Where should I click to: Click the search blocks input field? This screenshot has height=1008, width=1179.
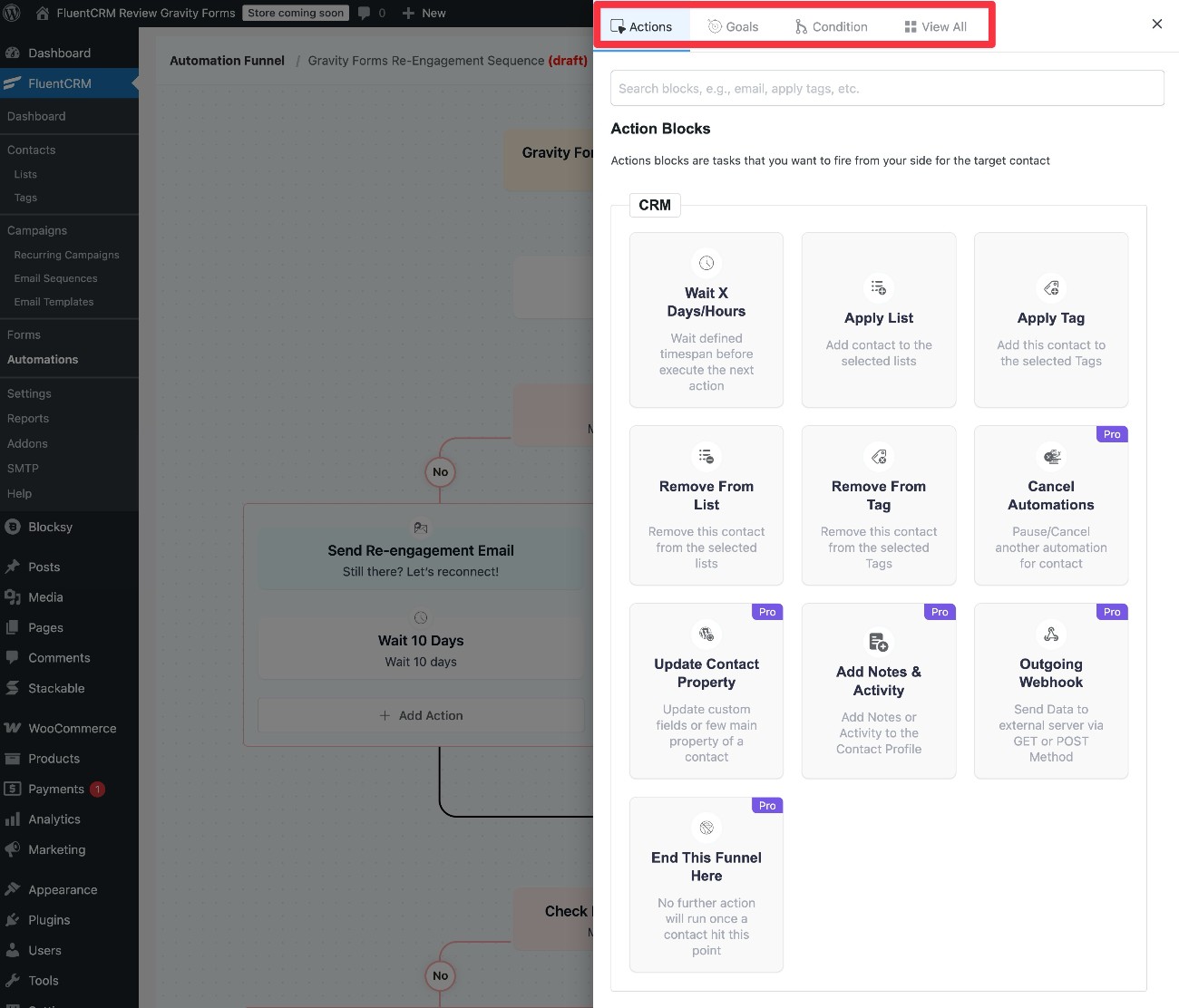click(x=887, y=88)
